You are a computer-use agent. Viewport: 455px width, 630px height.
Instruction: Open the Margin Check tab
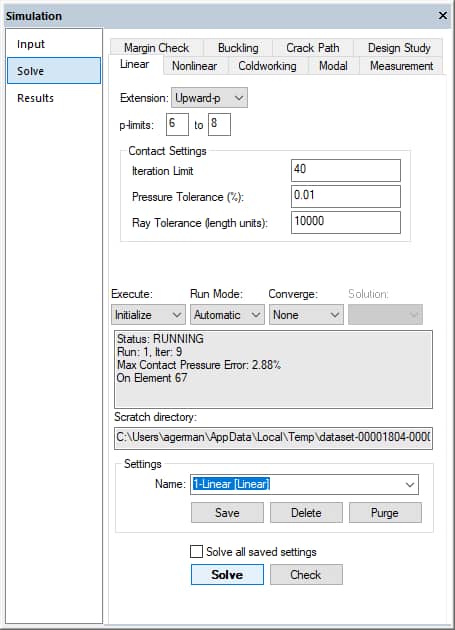point(156,48)
